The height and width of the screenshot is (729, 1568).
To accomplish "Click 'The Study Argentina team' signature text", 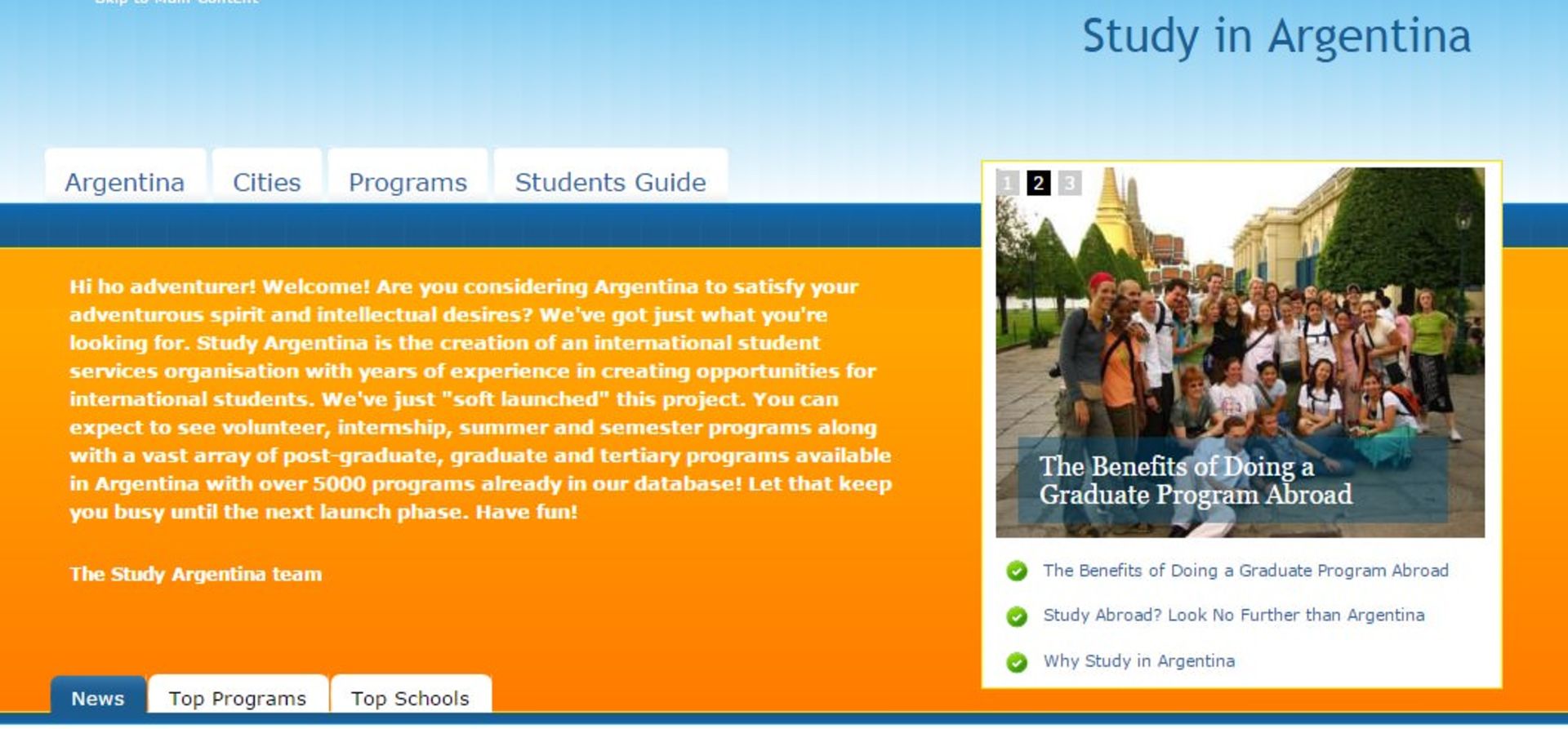I will 196,574.
